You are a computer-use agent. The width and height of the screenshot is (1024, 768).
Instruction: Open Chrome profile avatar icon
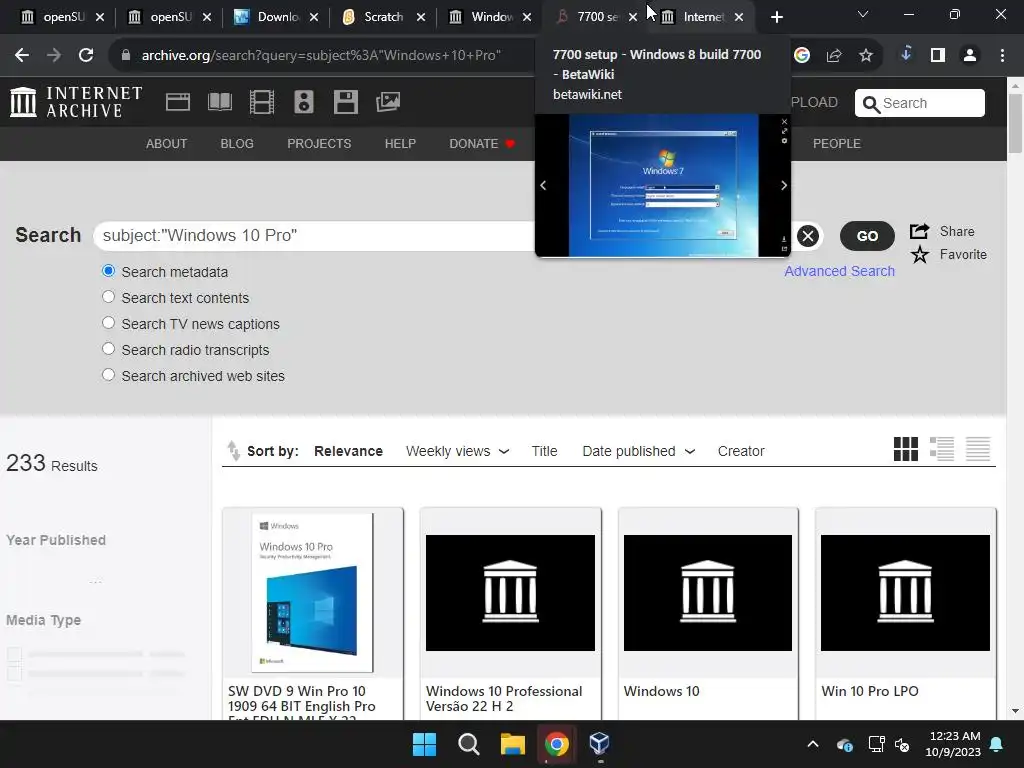[x=970, y=56]
